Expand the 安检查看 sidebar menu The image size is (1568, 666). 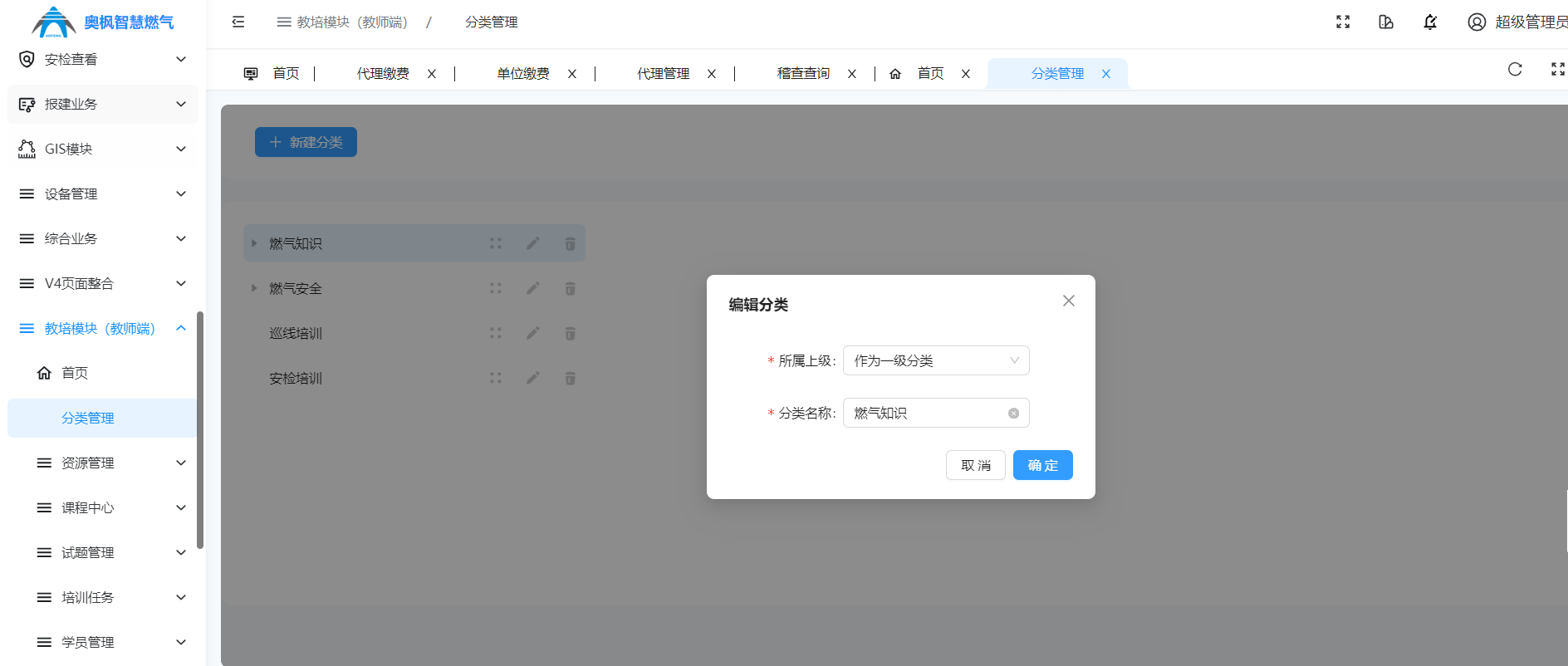pos(103,59)
